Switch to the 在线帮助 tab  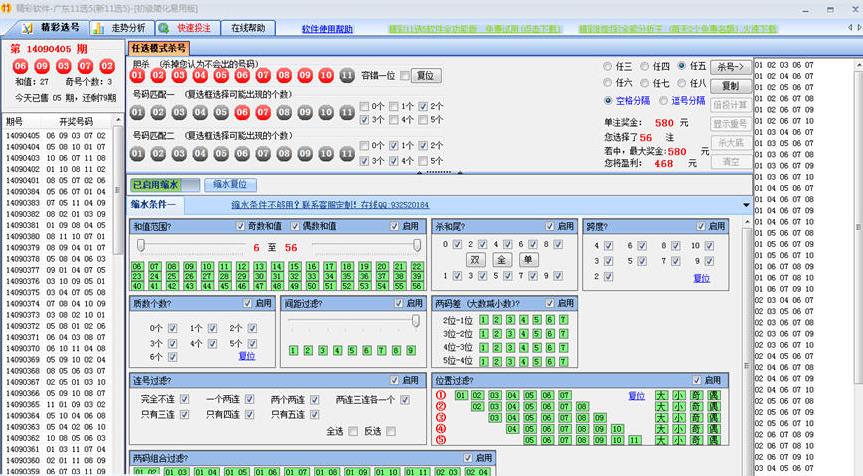tap(248, 28)
